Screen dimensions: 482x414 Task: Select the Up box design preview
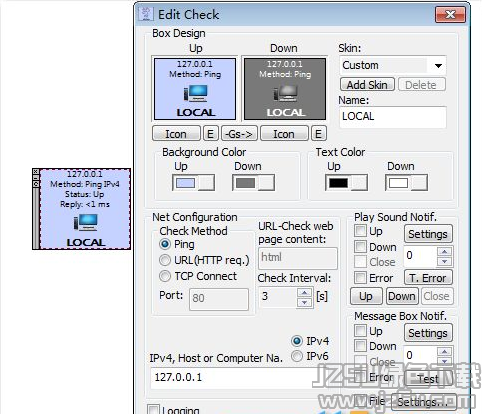click(x=195, y=89)
